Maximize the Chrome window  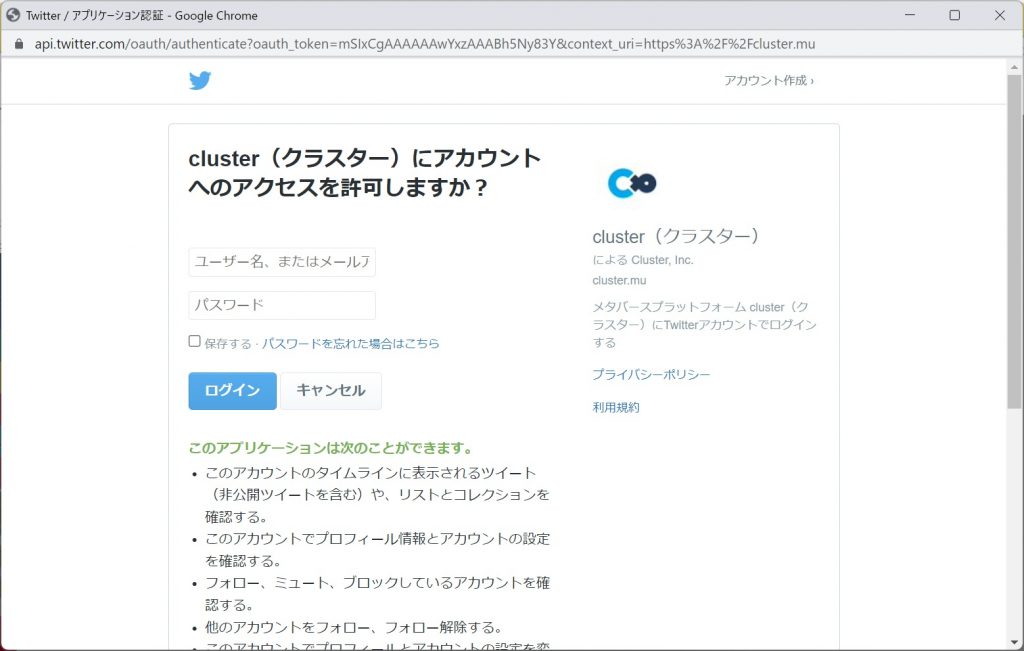[954, 14]
